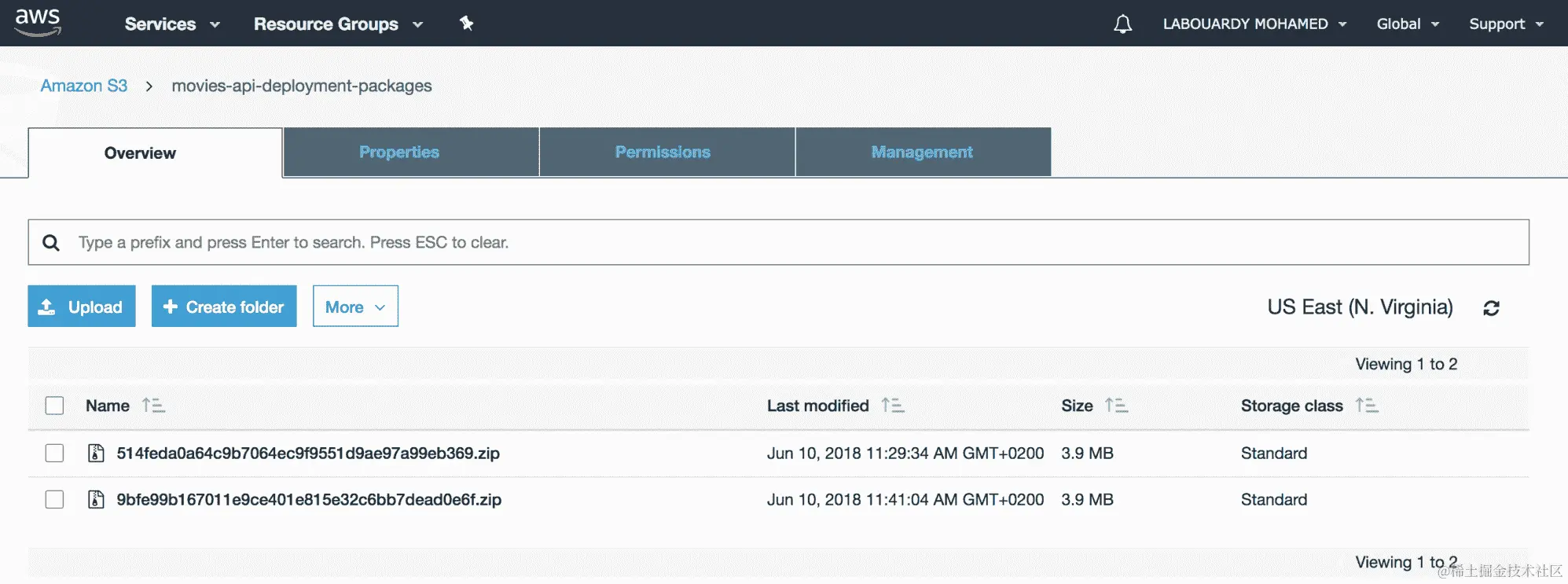1568x584 pixels.
Task: Check the box for 9bfe99b16701…zip
Action: tap(54, 500)
